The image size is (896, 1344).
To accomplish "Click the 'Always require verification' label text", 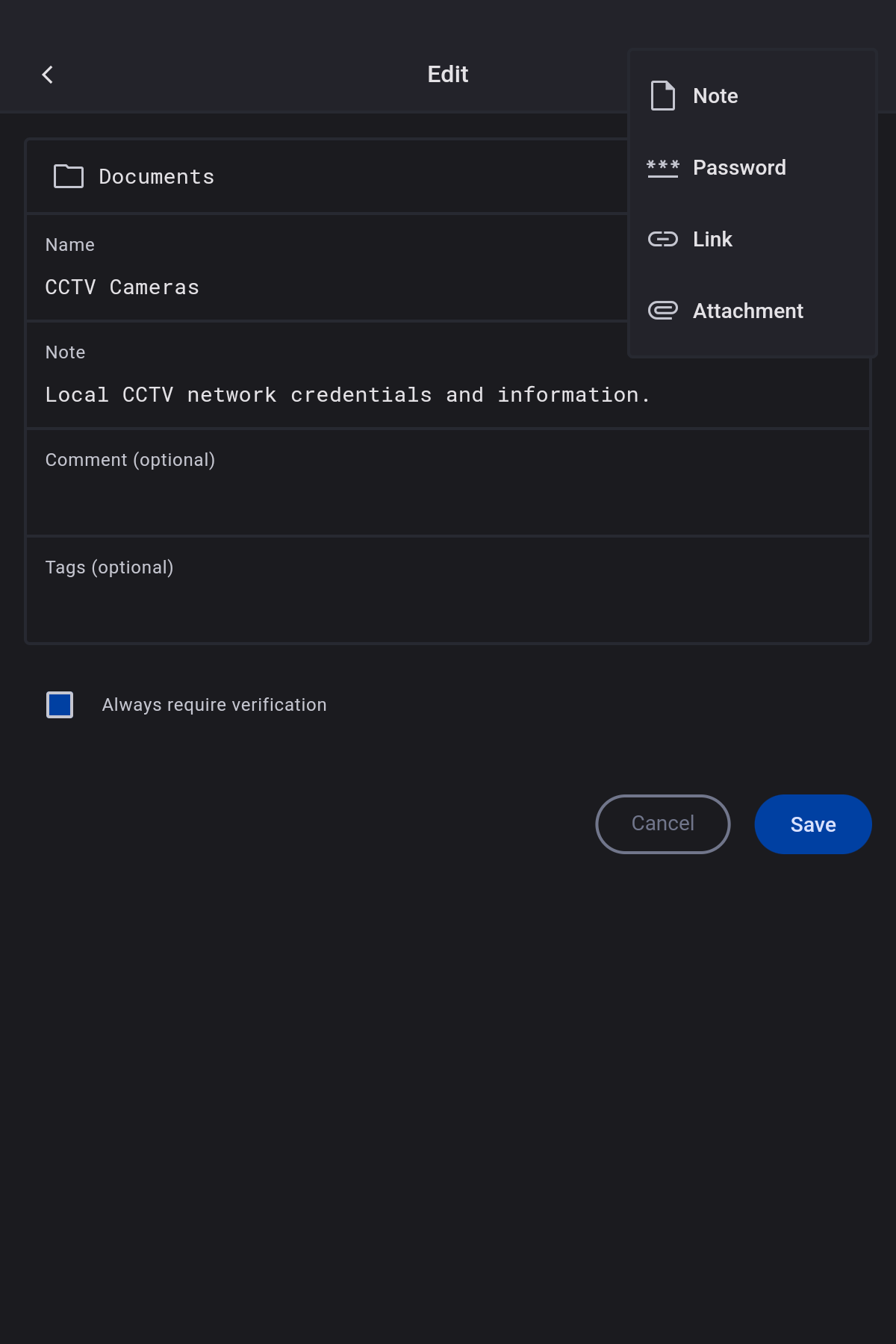I will (214, 705).
